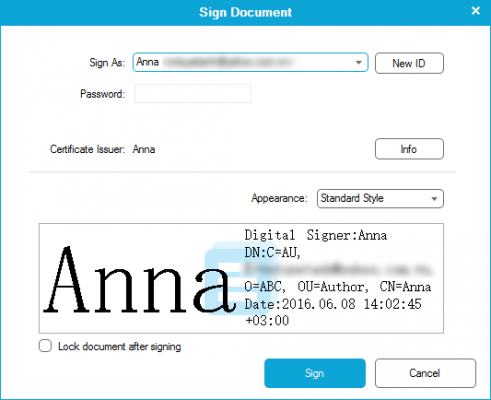Click the Sign As dropdown arrow

point(359,62)
